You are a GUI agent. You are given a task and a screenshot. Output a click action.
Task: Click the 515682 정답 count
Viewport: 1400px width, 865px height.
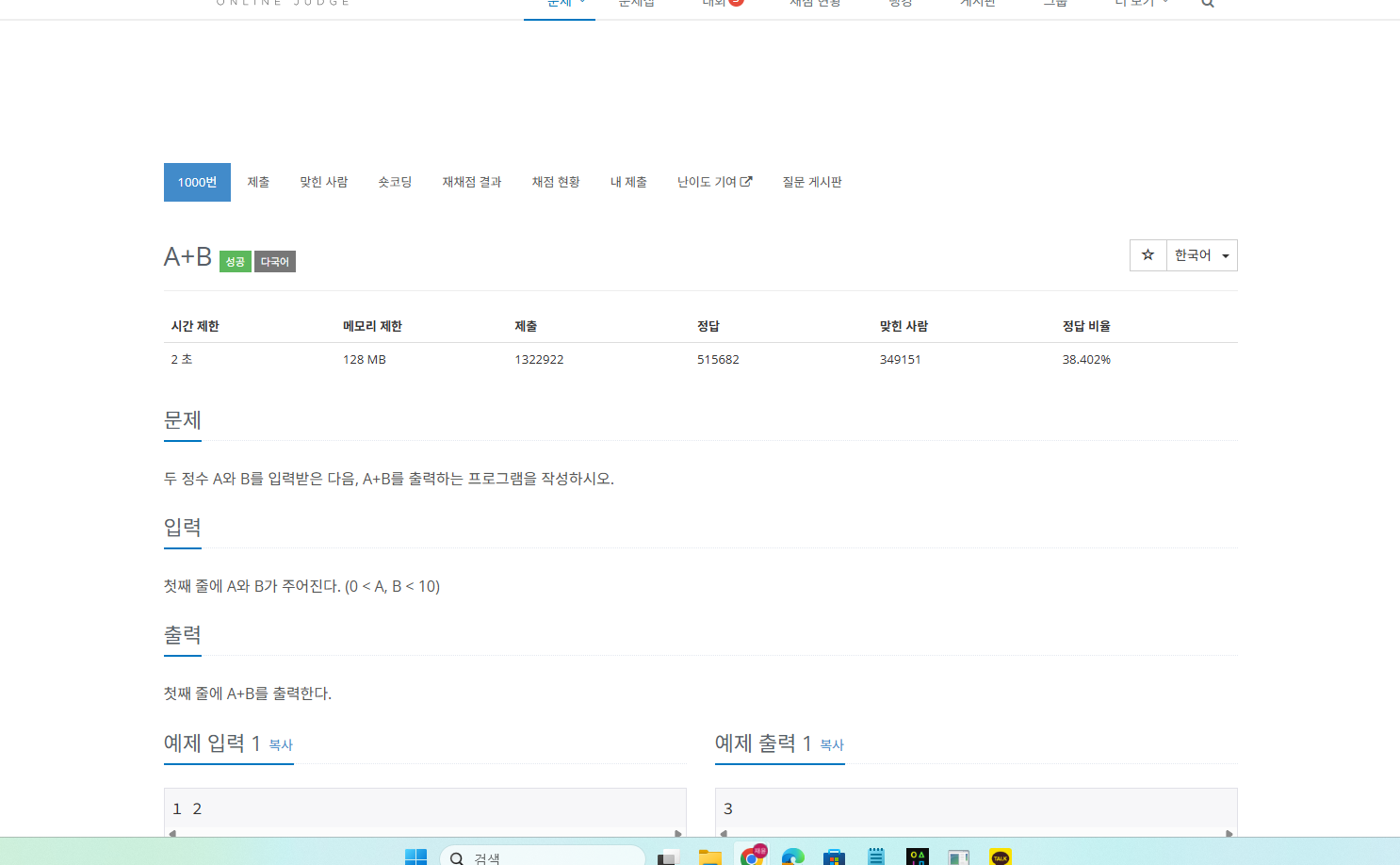(718, 359)
